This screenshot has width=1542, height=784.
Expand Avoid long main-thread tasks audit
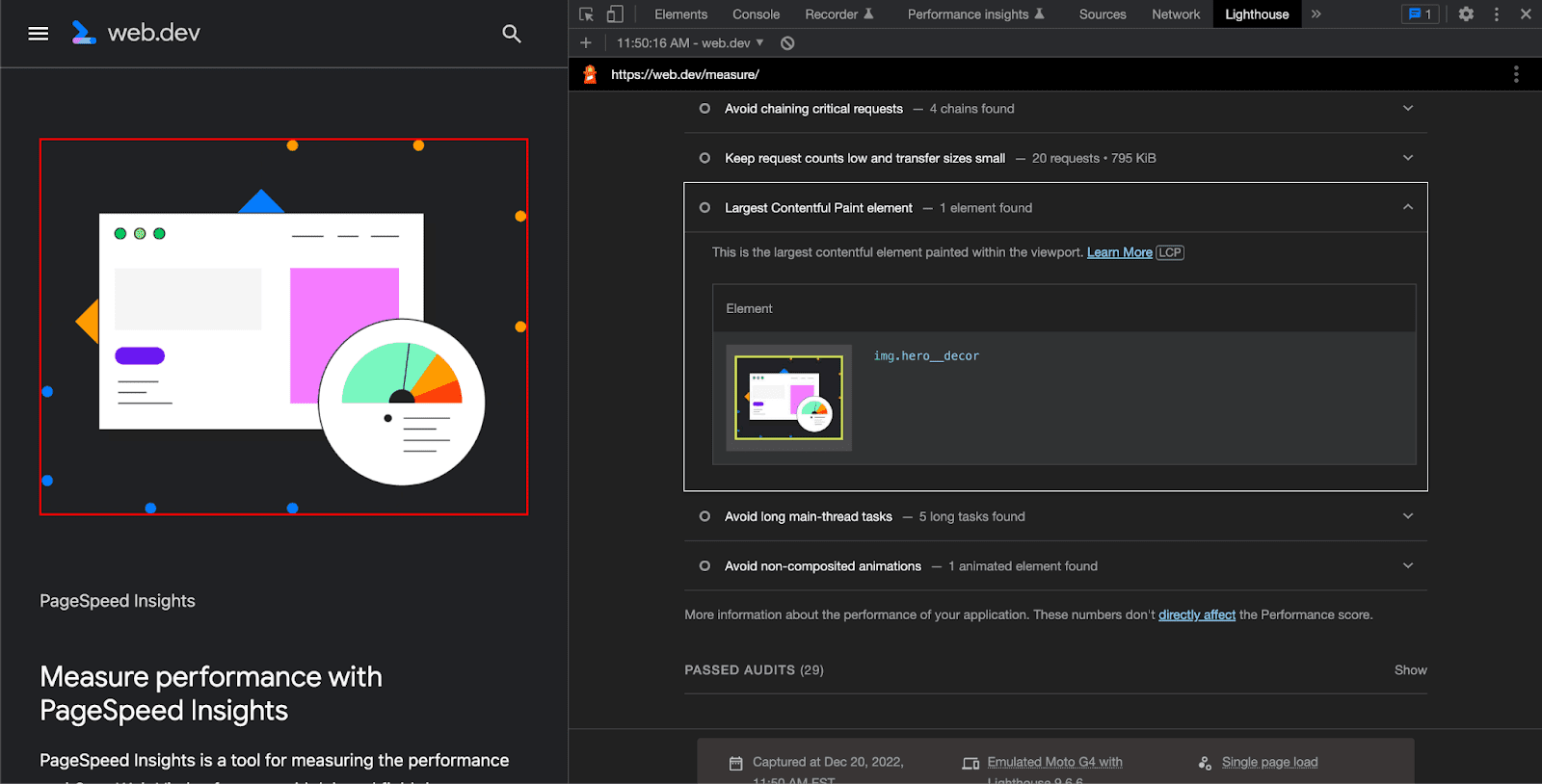[1407, 517]
